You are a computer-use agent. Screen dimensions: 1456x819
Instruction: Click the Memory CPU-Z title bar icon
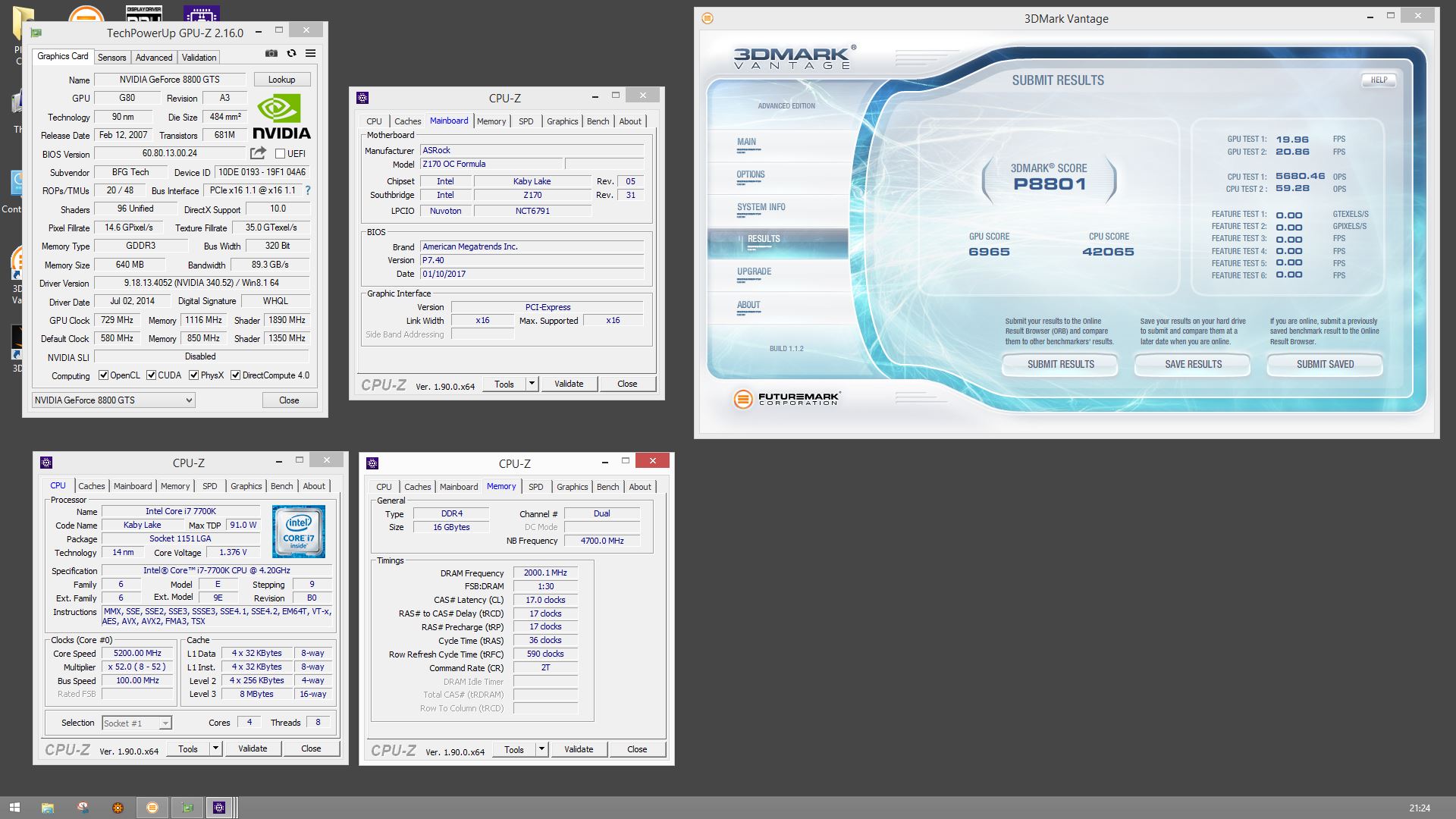coord(372,463)
